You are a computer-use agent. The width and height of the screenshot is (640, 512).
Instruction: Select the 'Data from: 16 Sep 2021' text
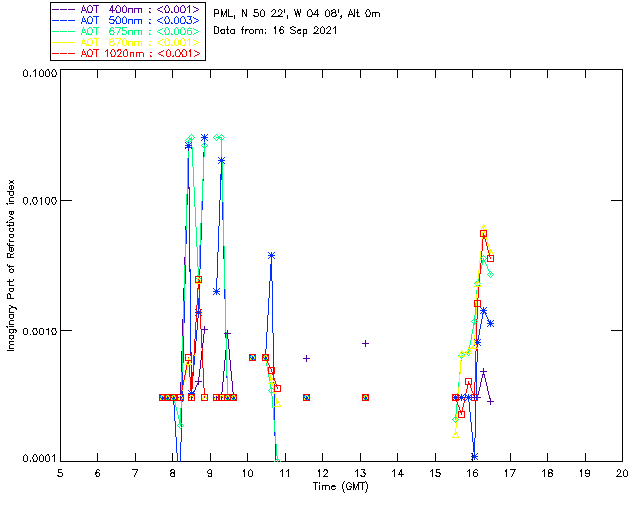coord(275,31)
